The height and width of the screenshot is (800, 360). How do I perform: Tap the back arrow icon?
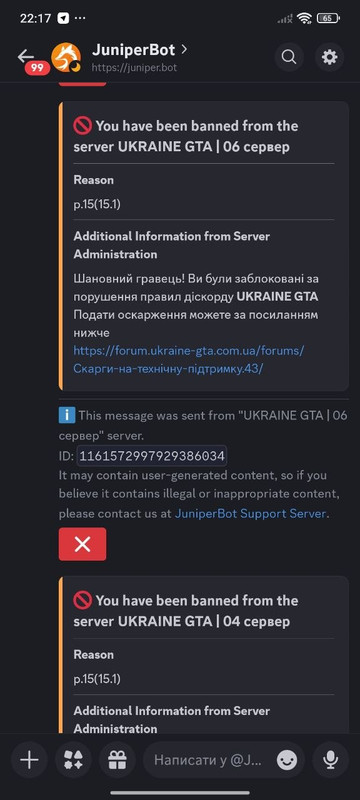pos(25,56)
